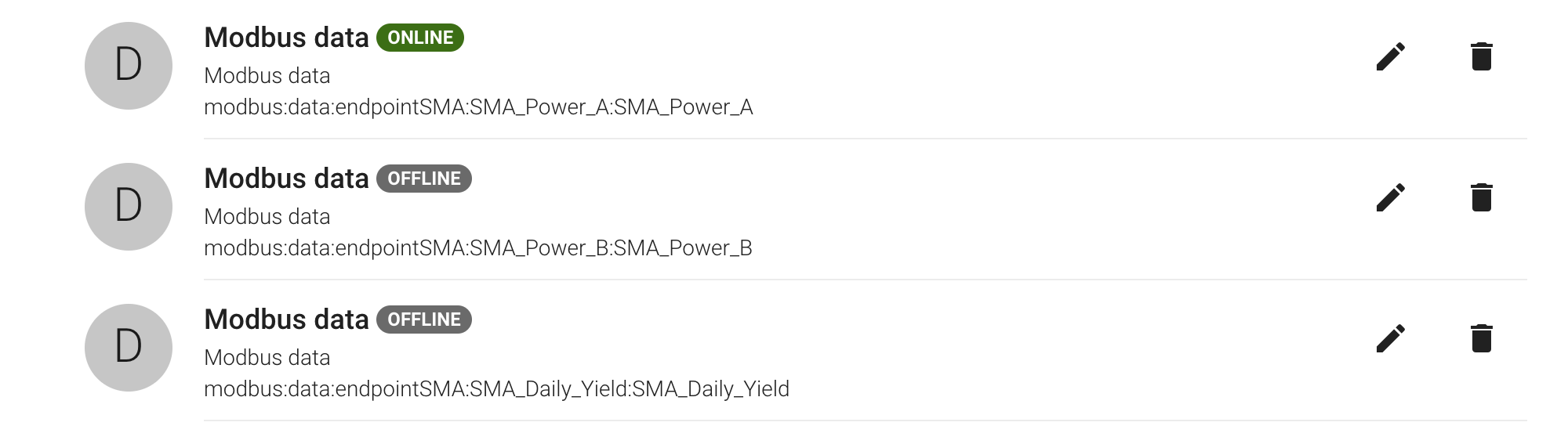This screenshot has width=1568, height=426.
Task: Select UID ending in SMA_Daily_Yield
Action: (496, 389)
